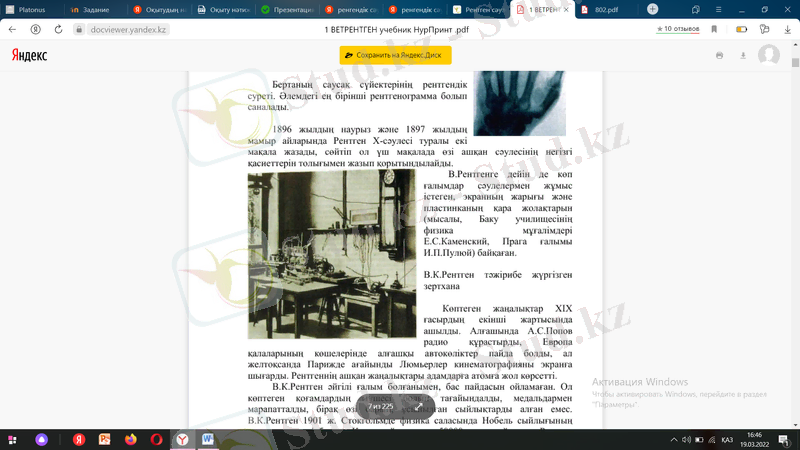The image size is (800, 450).
Task: Click the Яндекс logo
Action: [x=29, y=56]
